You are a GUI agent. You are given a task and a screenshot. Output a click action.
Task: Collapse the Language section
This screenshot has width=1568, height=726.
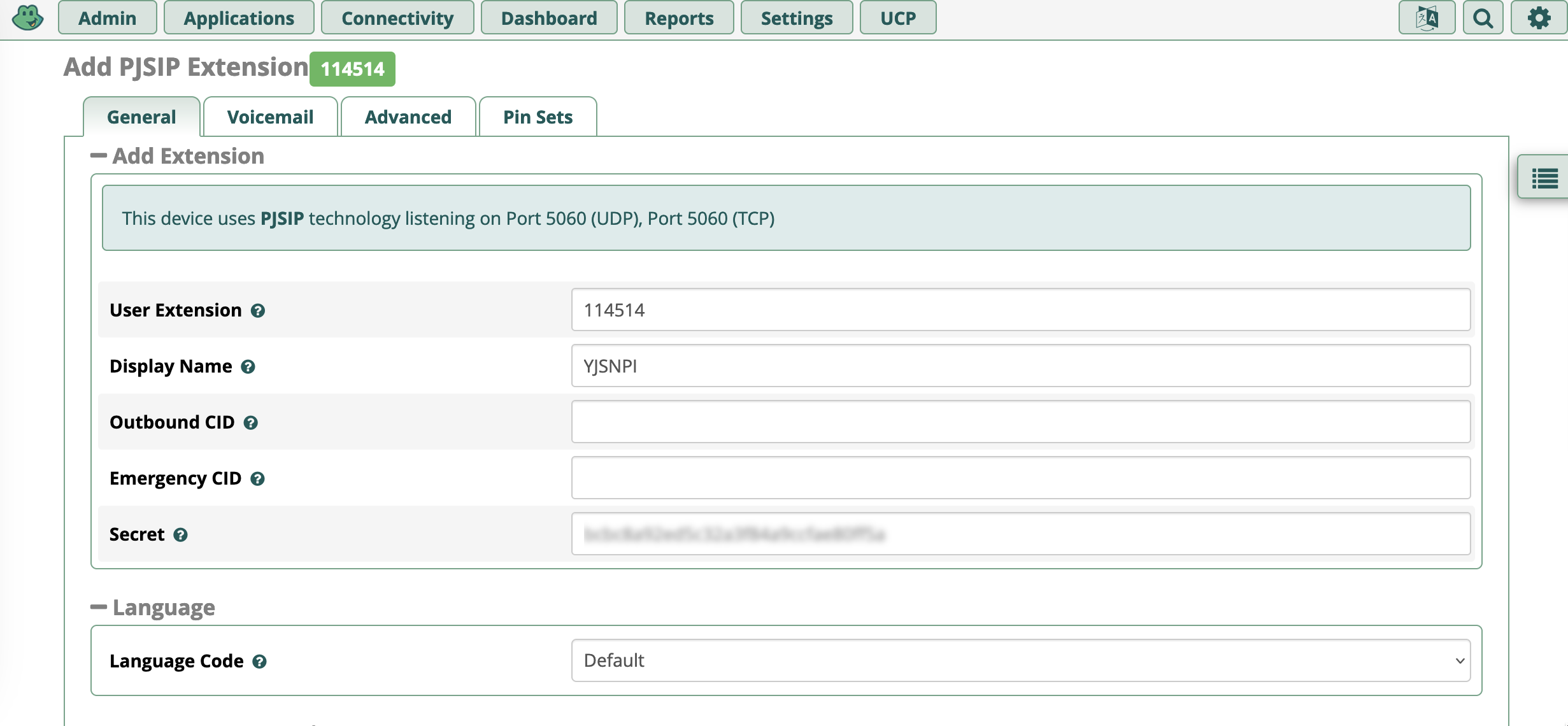99,606
